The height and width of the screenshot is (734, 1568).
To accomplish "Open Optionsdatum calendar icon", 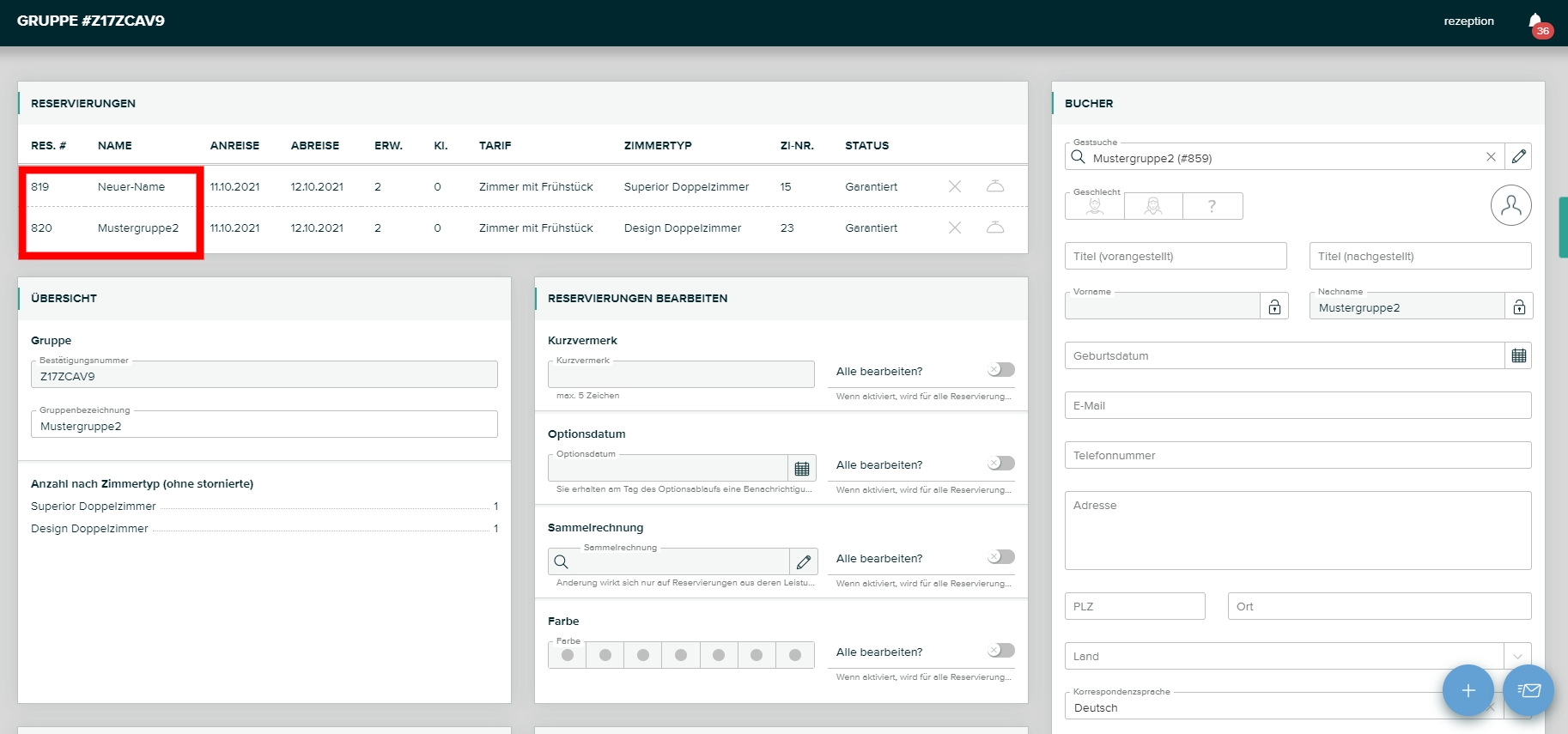I will click(802, 469).
